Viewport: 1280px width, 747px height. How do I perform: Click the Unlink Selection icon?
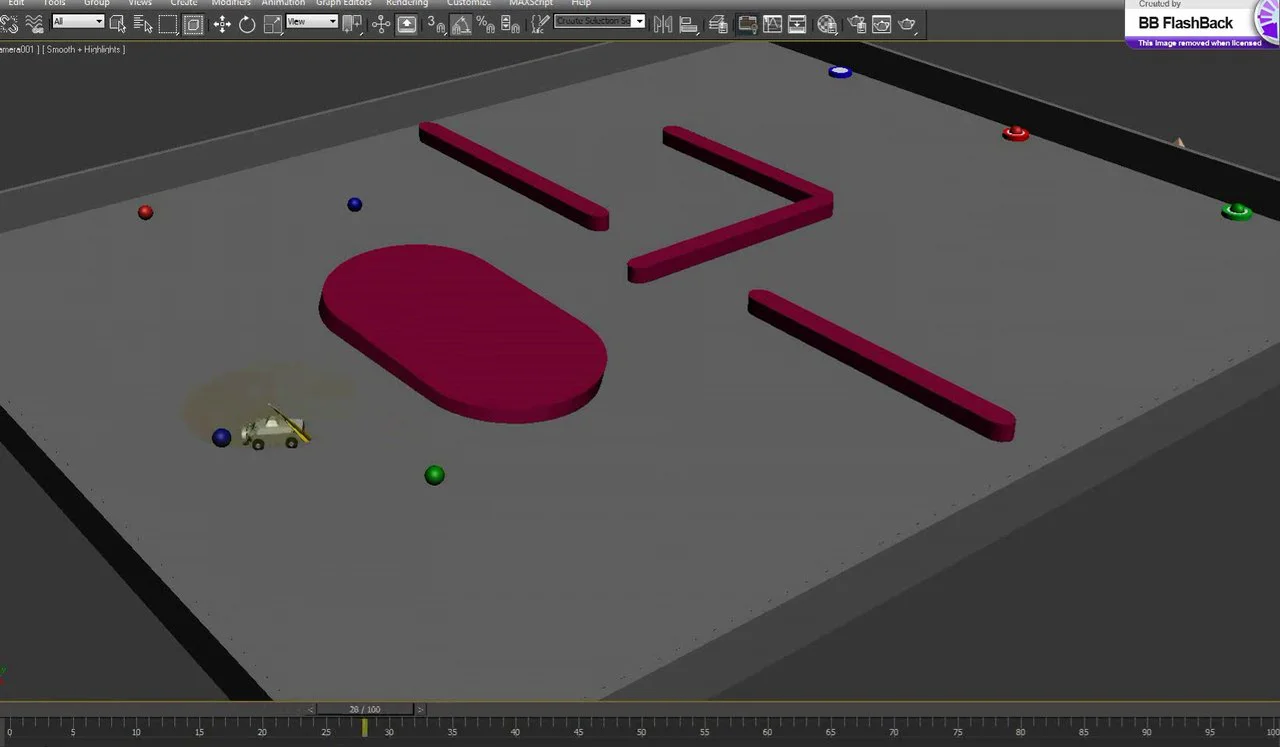coord(8,24)
